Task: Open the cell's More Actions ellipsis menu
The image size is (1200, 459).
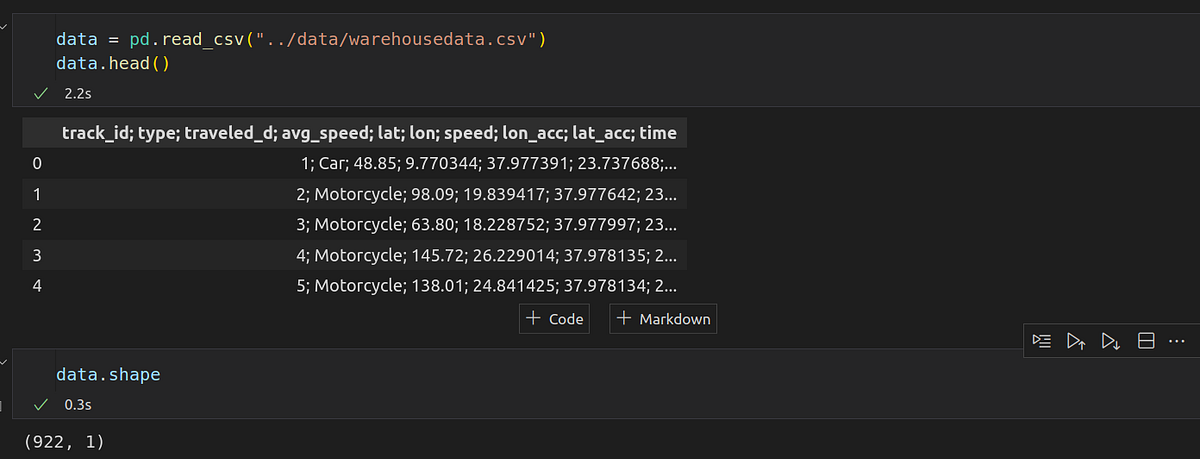Action: (x=1175, y=342)
